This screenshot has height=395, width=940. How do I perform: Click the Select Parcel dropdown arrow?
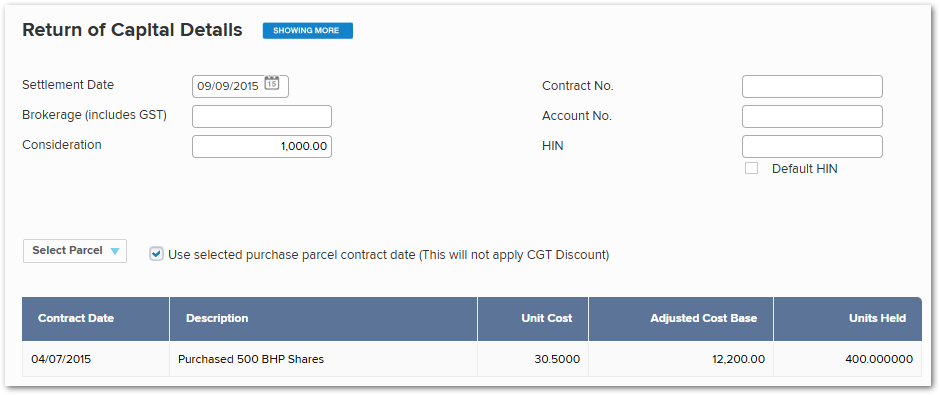pos(115,251)
